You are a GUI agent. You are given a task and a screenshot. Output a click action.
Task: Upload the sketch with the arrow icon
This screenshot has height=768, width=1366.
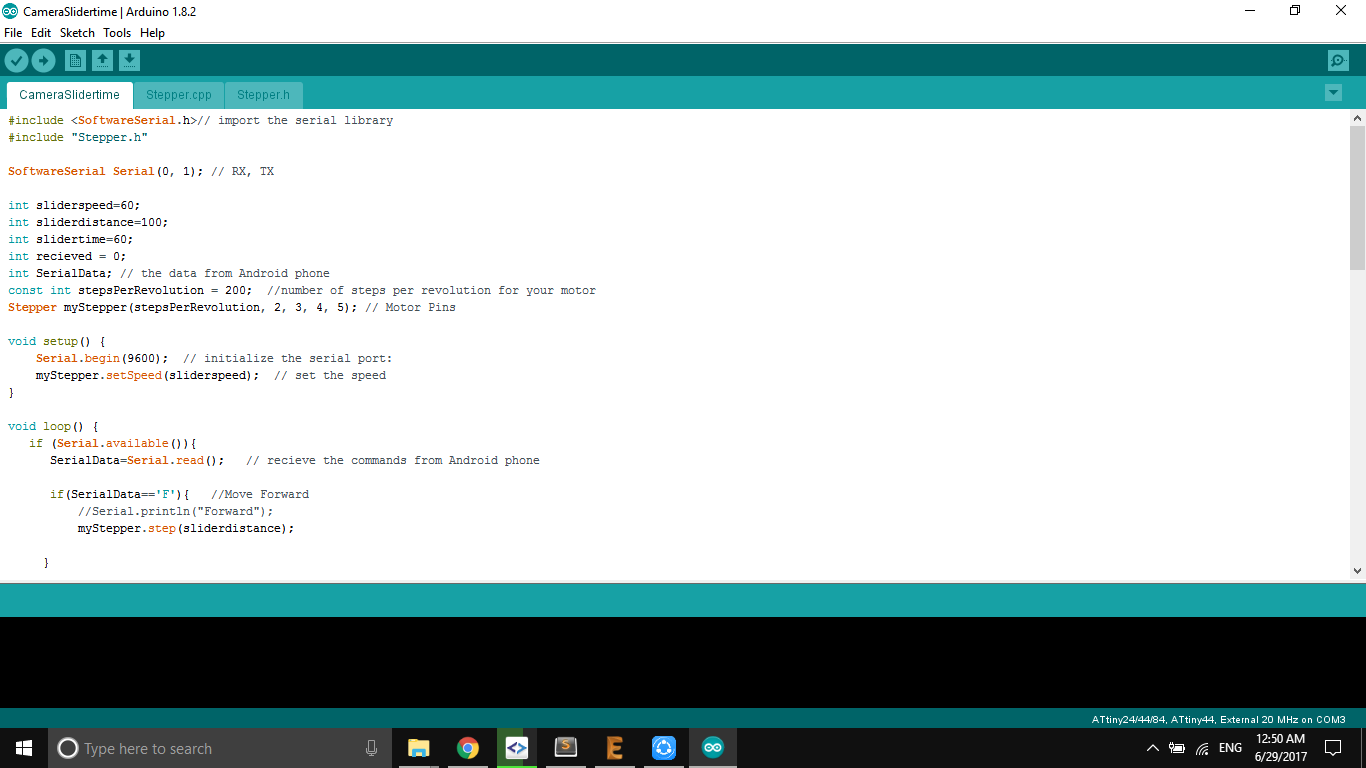(43, 61)
